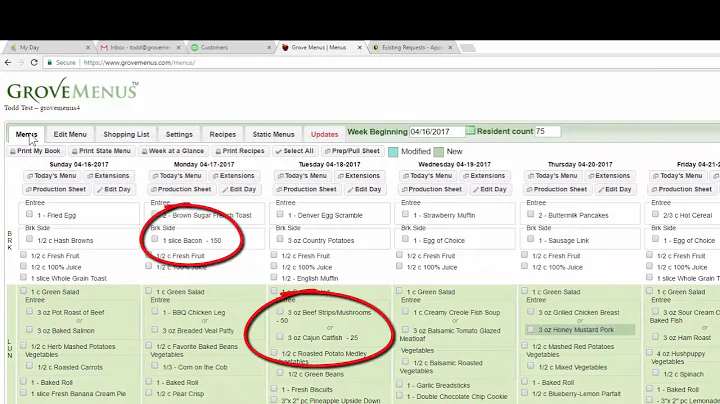Click the Print My Book button
Image resolution: width=720 pixels, height=404 pixels.
point(35,151)
